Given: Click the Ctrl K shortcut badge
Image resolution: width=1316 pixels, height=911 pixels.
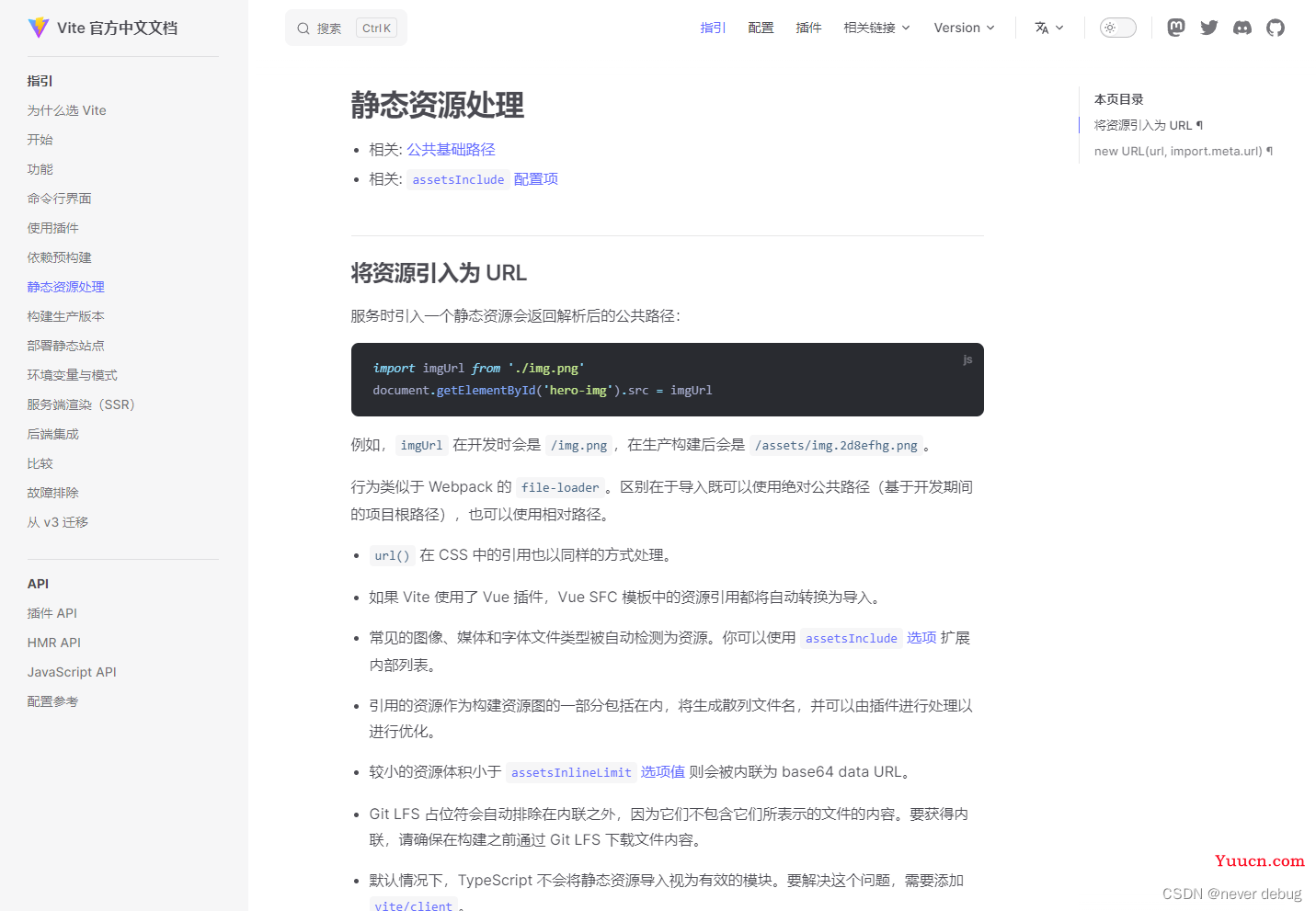Looking at the screenshot, I should (x=377, y=28).
